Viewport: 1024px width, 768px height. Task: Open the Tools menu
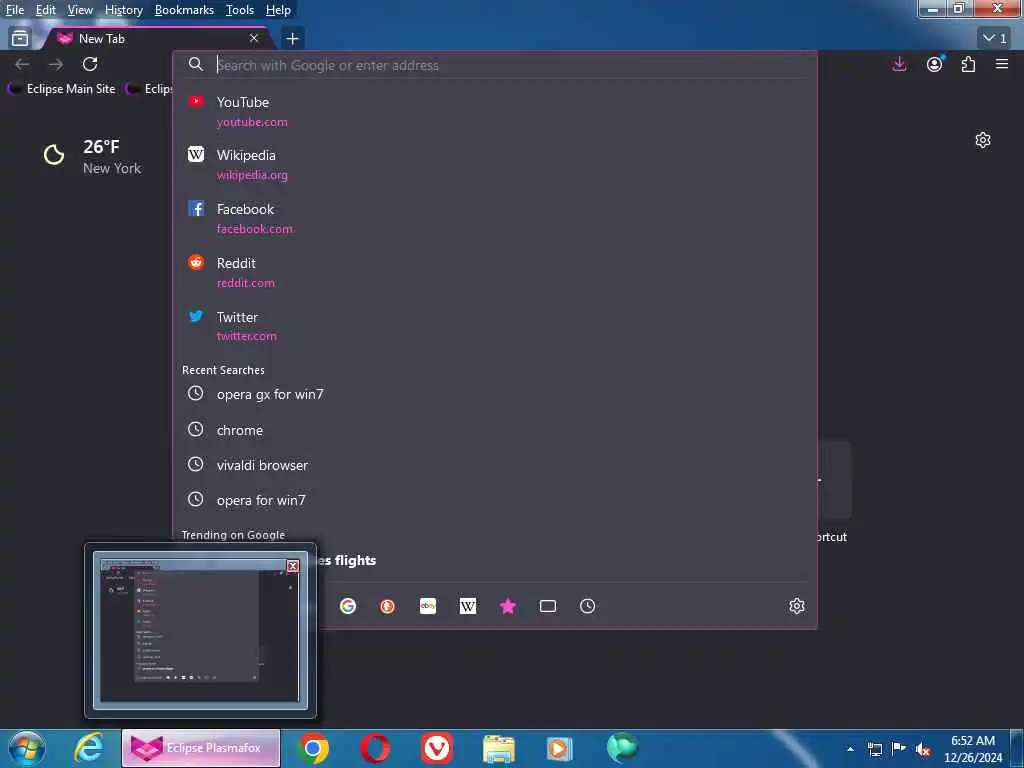[x=240, y=10]
